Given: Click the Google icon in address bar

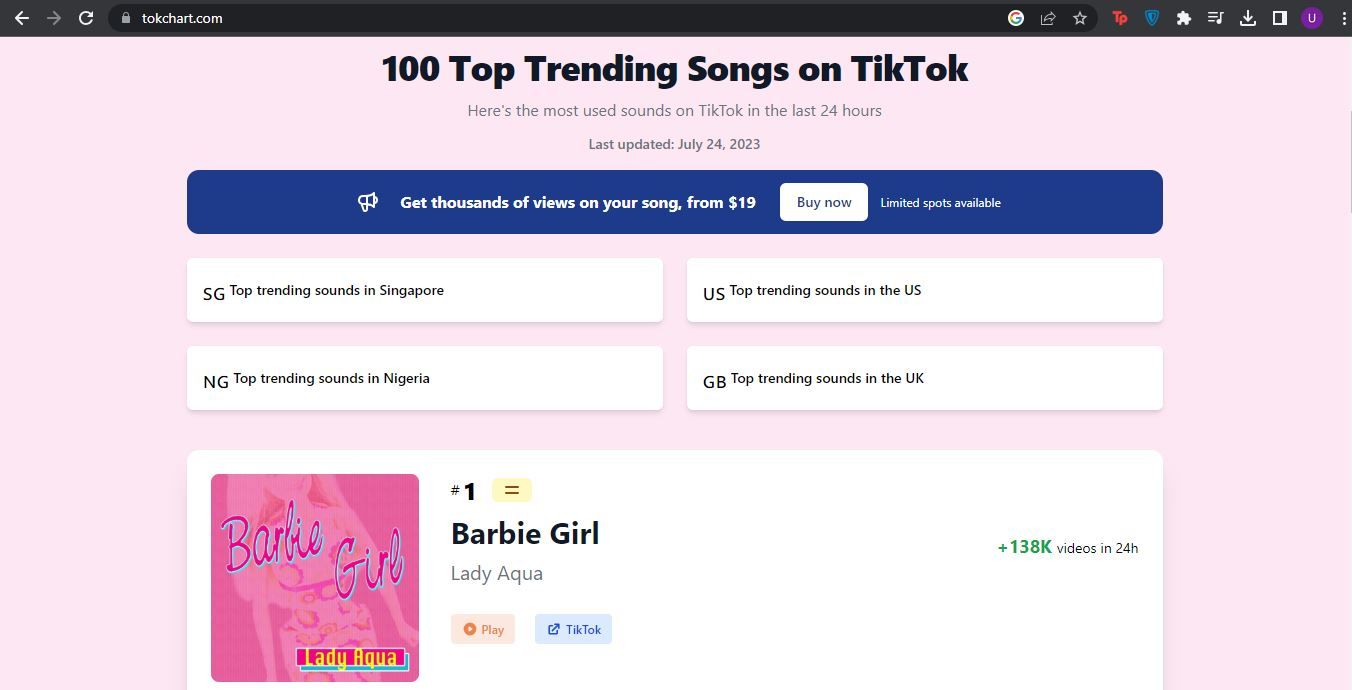Looking at the screenshot, I should point(1016,18).
